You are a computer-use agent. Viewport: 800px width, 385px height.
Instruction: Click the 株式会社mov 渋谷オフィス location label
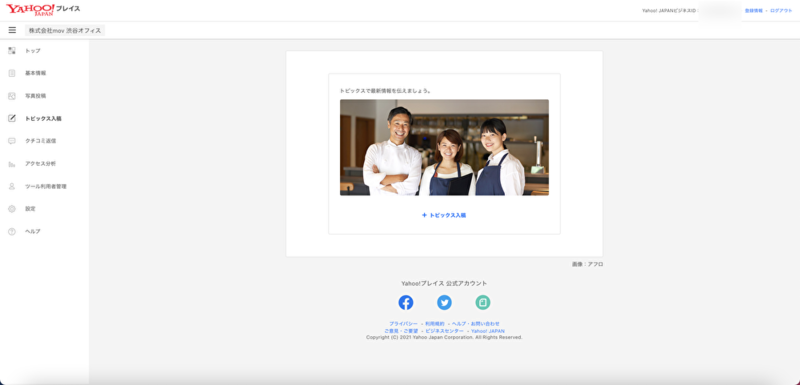tap(65, 30)
